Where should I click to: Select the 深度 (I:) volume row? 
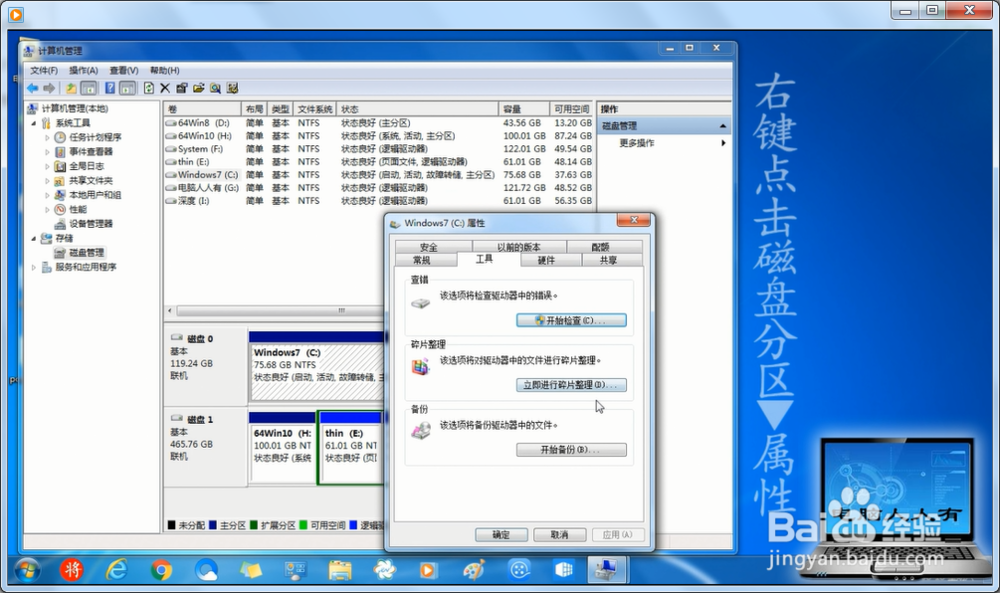(x=378, y=200)
